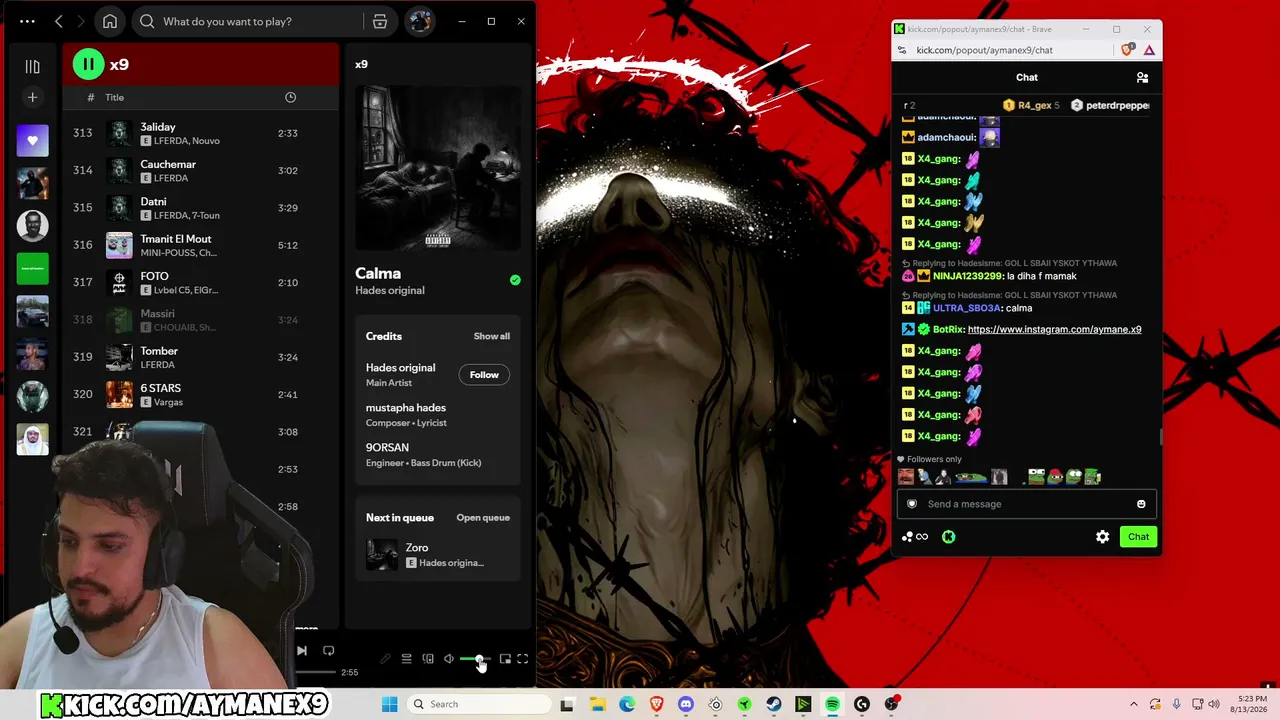This screenshot has width=1280, height=720.
Task: Skip to the next track
Action: click(302, 651)
